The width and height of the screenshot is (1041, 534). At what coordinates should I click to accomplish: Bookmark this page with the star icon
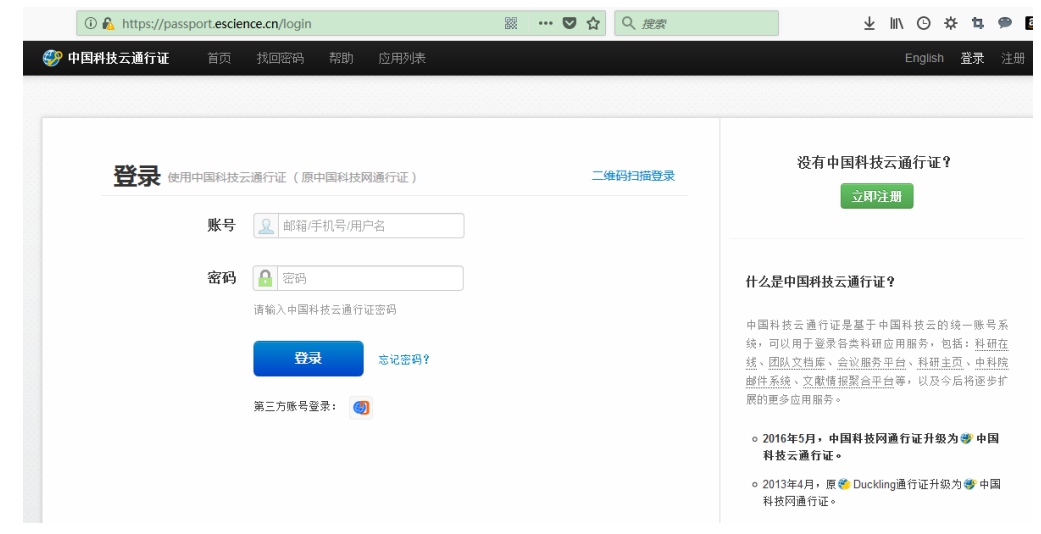[594, 23]
